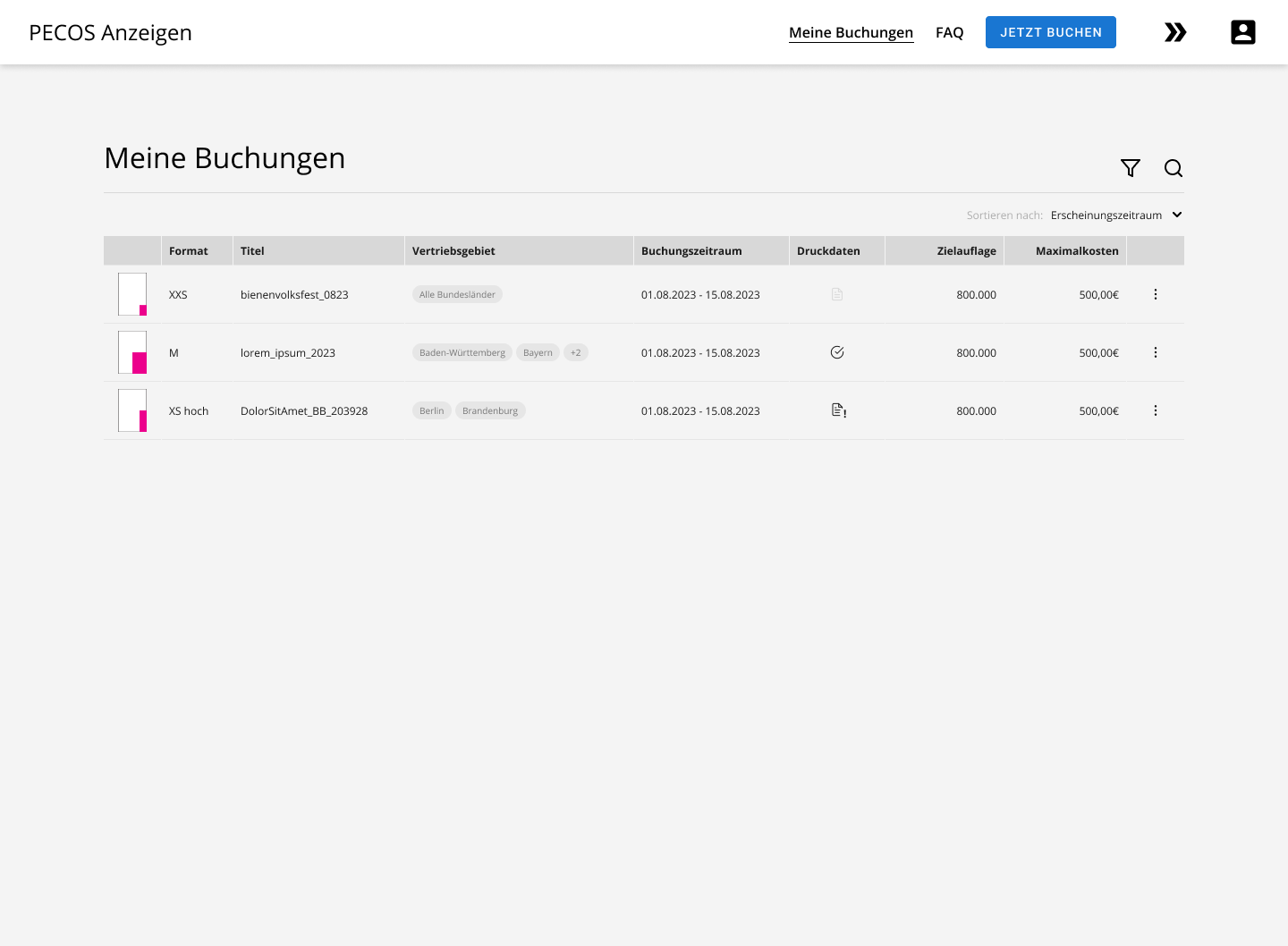Click the print data document icon for bienenvolksfest_0823
The width and height of the screenshot is (1288, 946).
click(837, 294)
